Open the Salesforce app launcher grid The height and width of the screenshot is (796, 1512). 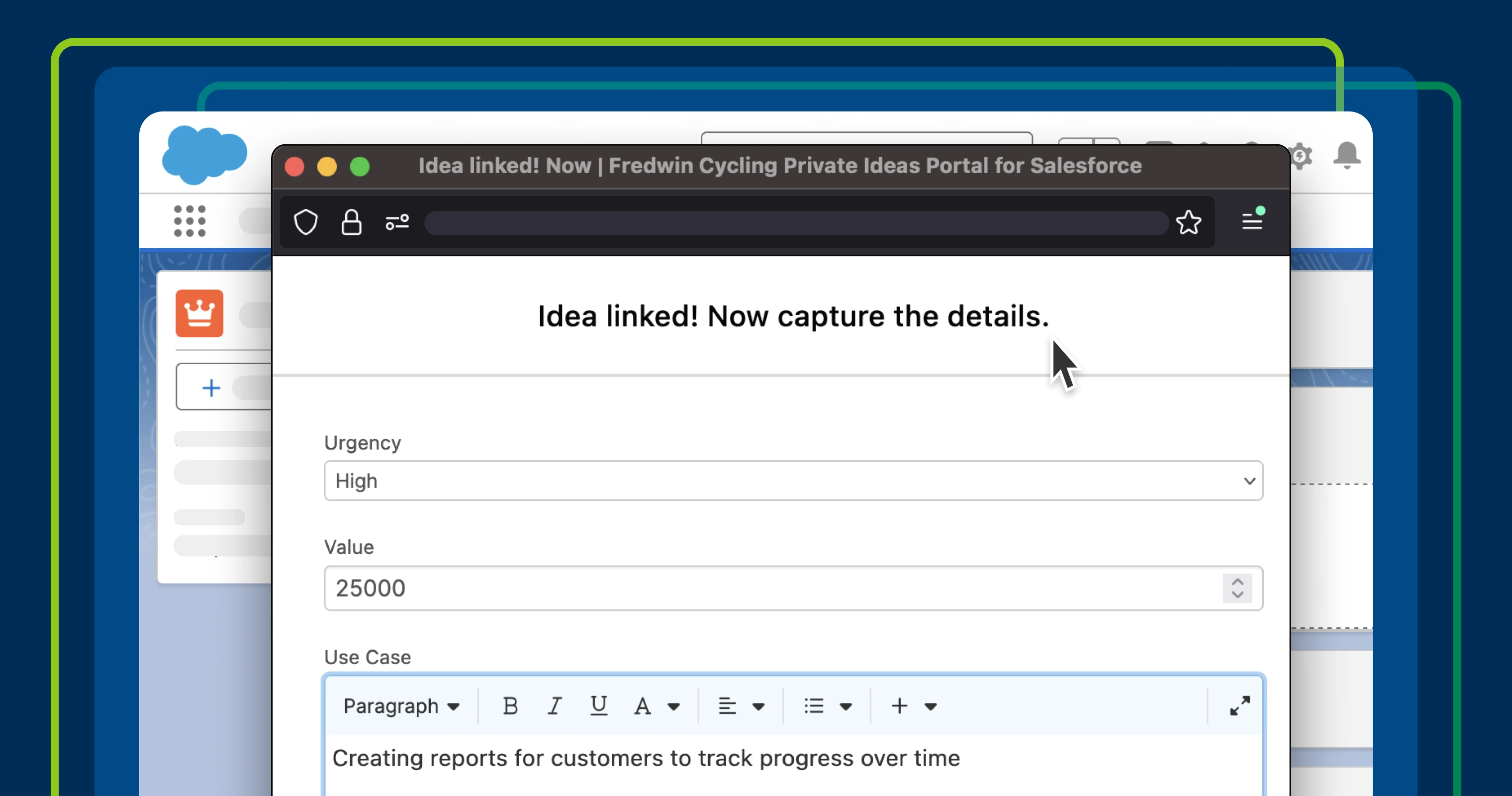pos(189,221)
